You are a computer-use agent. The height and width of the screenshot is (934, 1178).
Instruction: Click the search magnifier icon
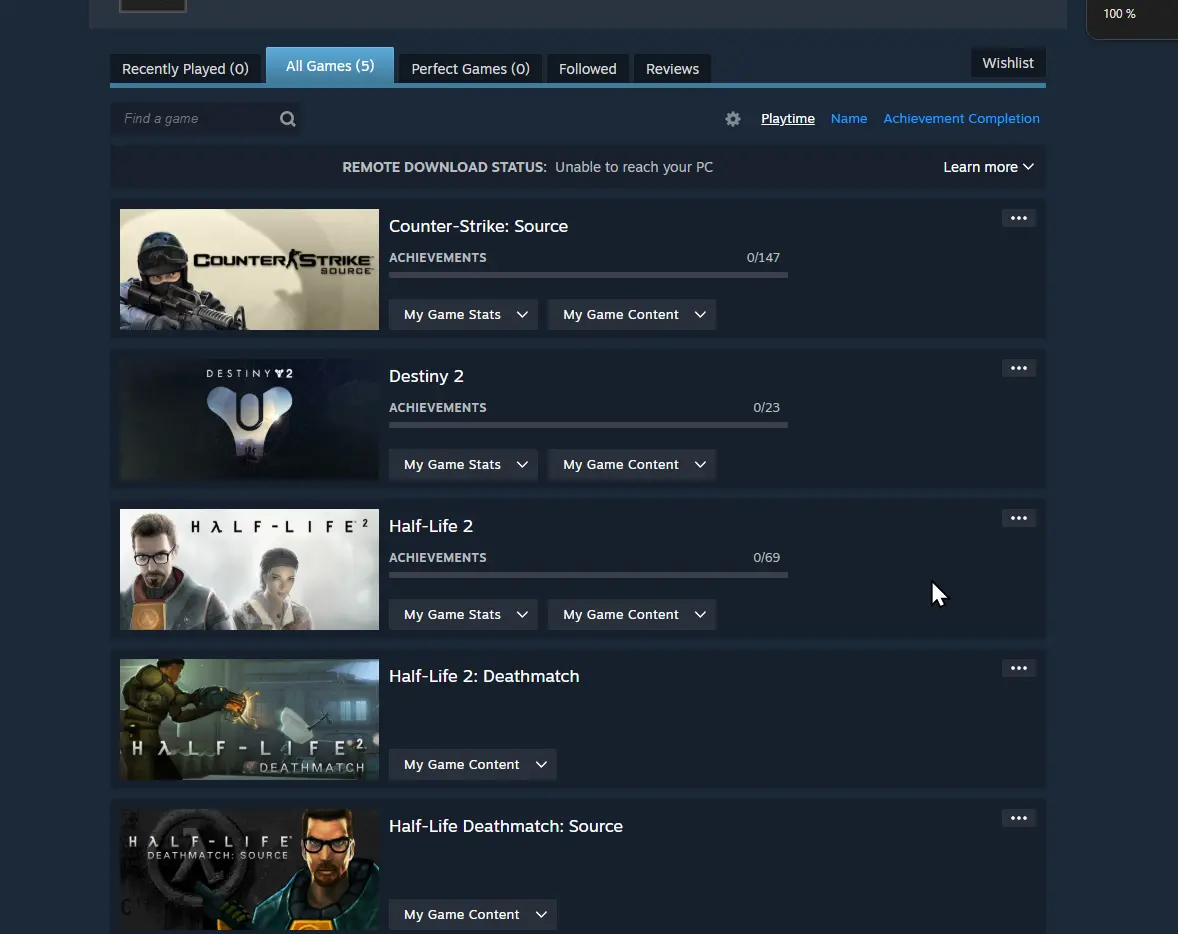[x=287, y=119]
